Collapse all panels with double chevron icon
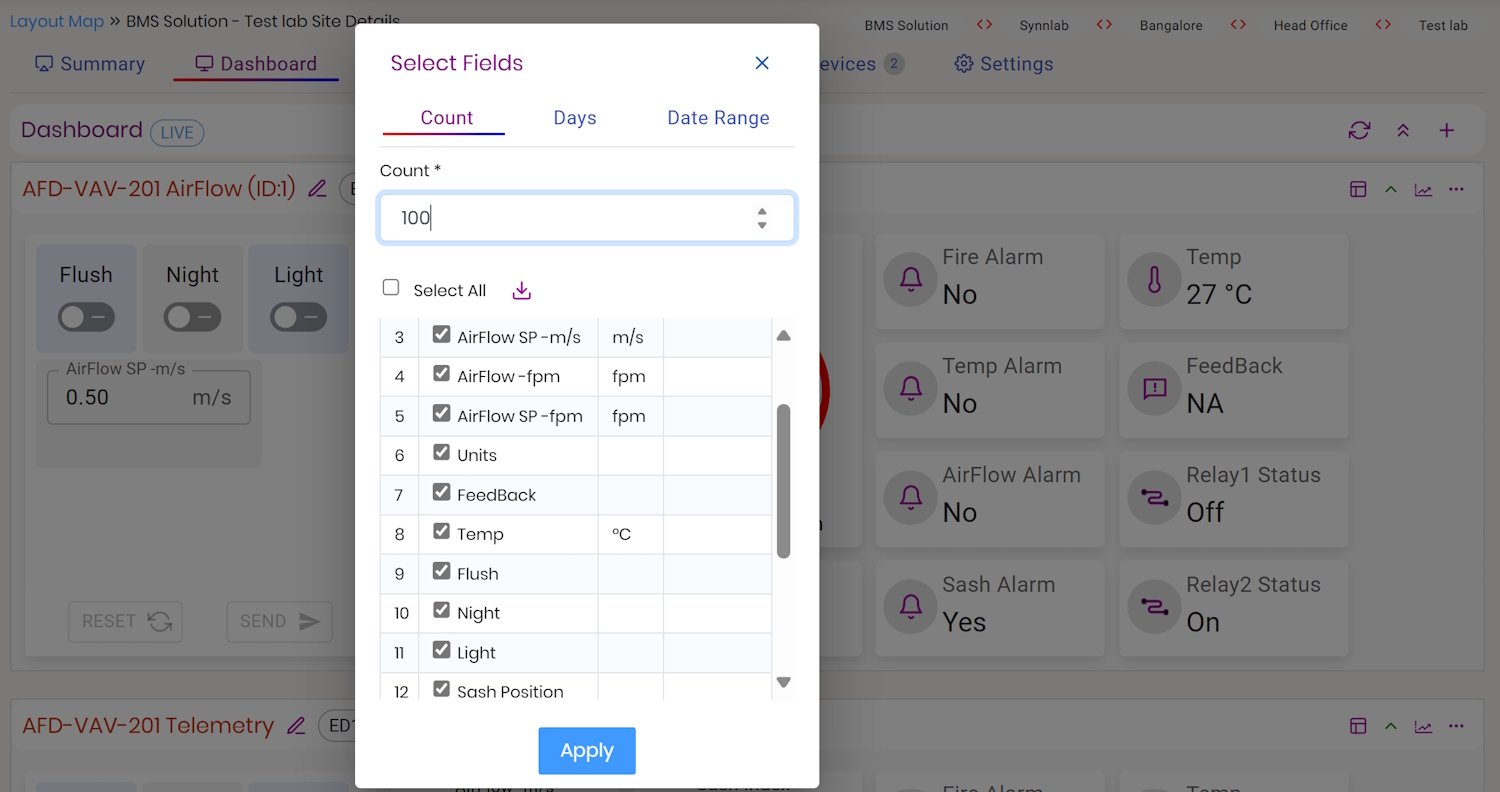The width and height of the screenshot is (1500, 792). pos(1403,130)
